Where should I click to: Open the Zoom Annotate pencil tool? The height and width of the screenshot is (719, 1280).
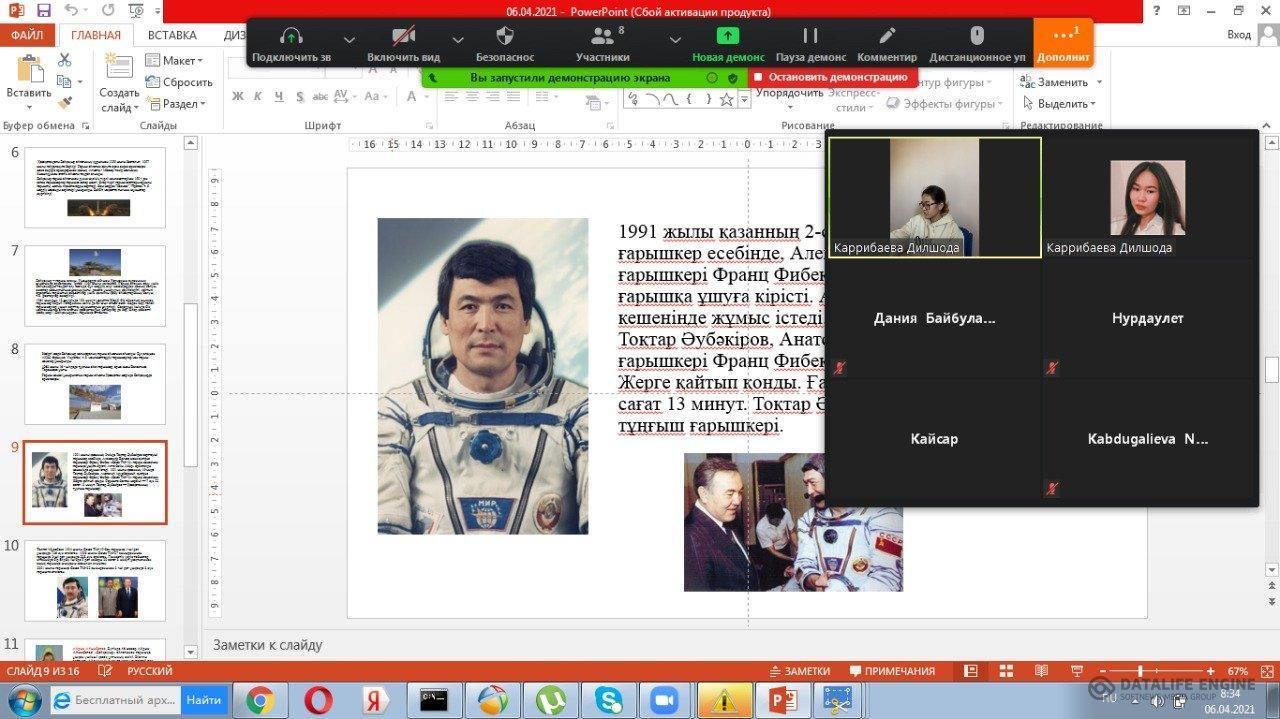coord(887,37)
